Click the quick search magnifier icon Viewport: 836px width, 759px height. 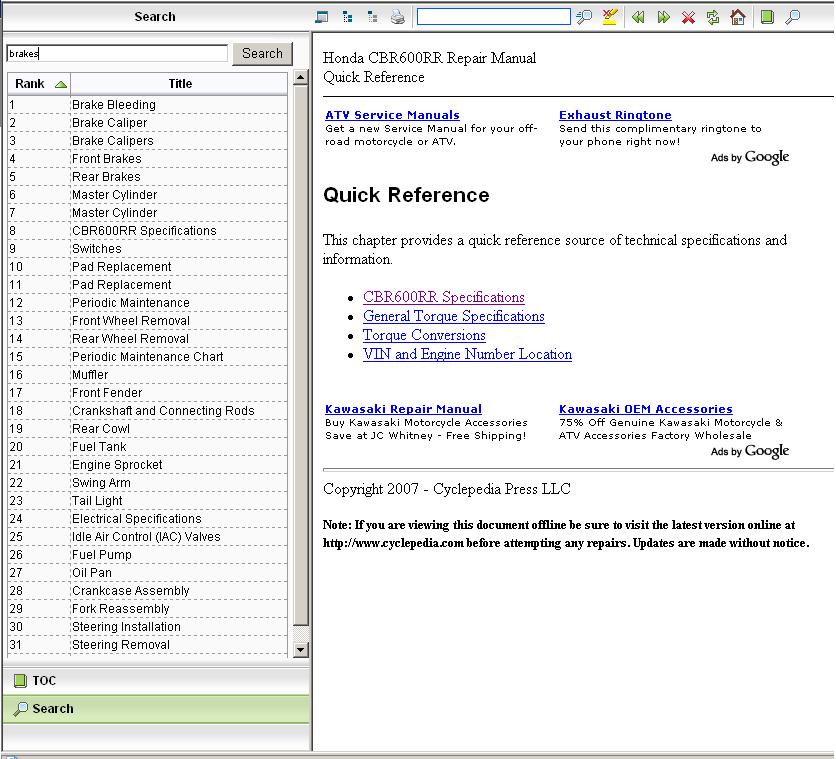coord(584,17)
